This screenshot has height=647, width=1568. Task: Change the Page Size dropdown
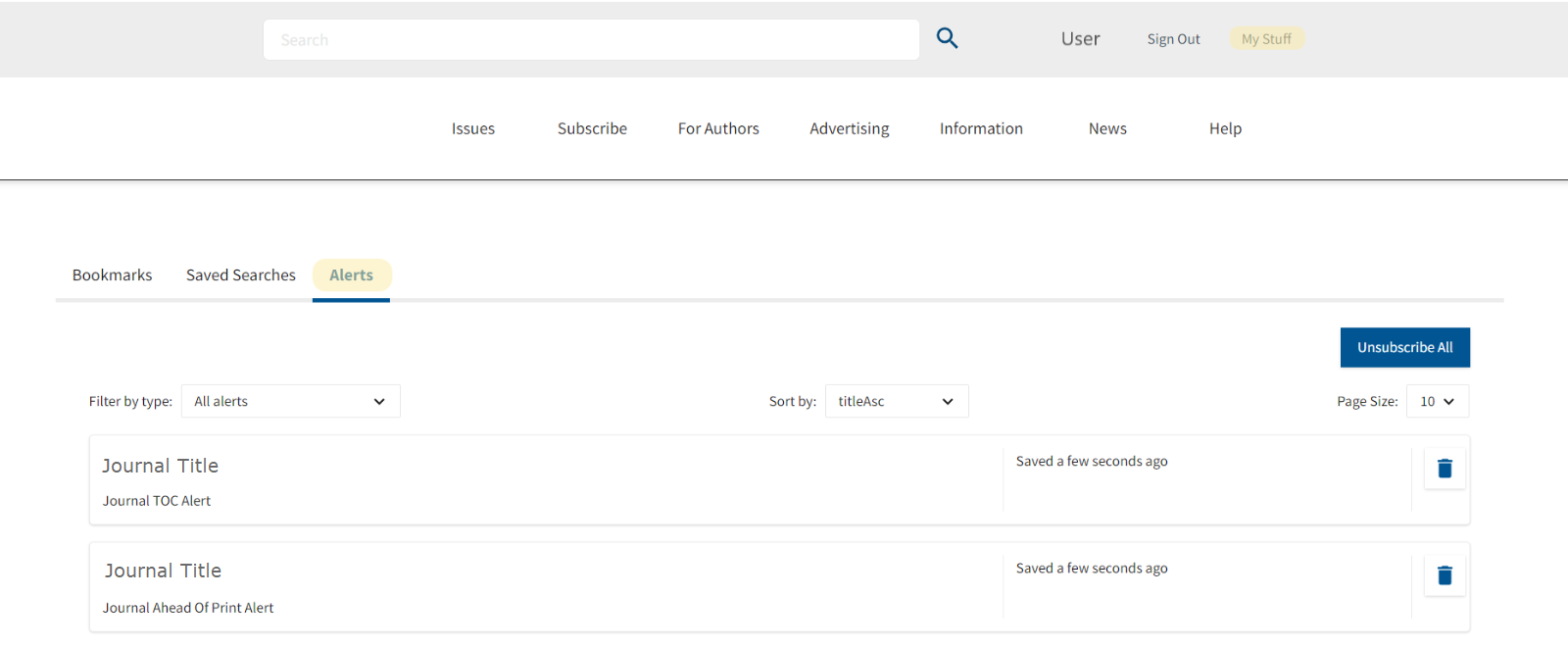coord(1437,401)
